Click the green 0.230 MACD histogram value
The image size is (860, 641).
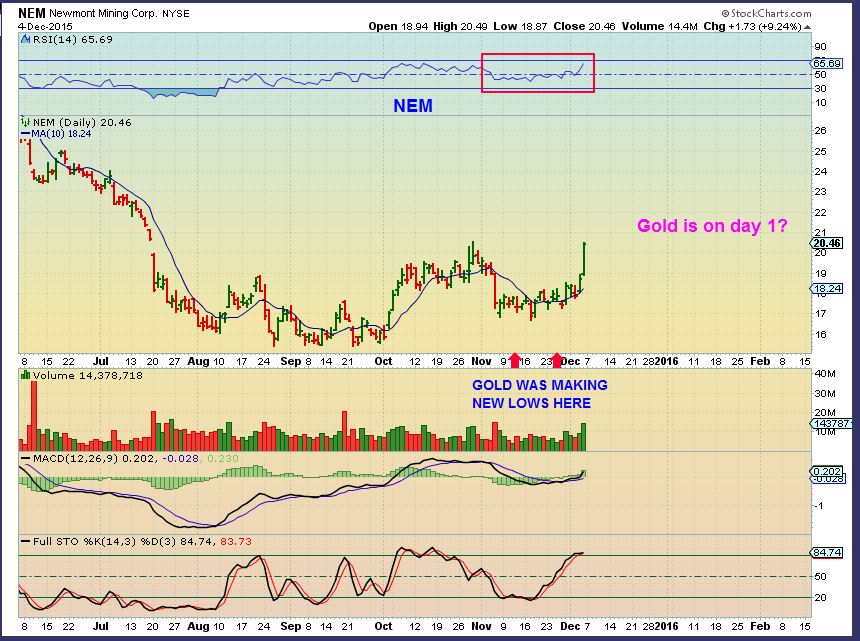(x=223, y=458)
